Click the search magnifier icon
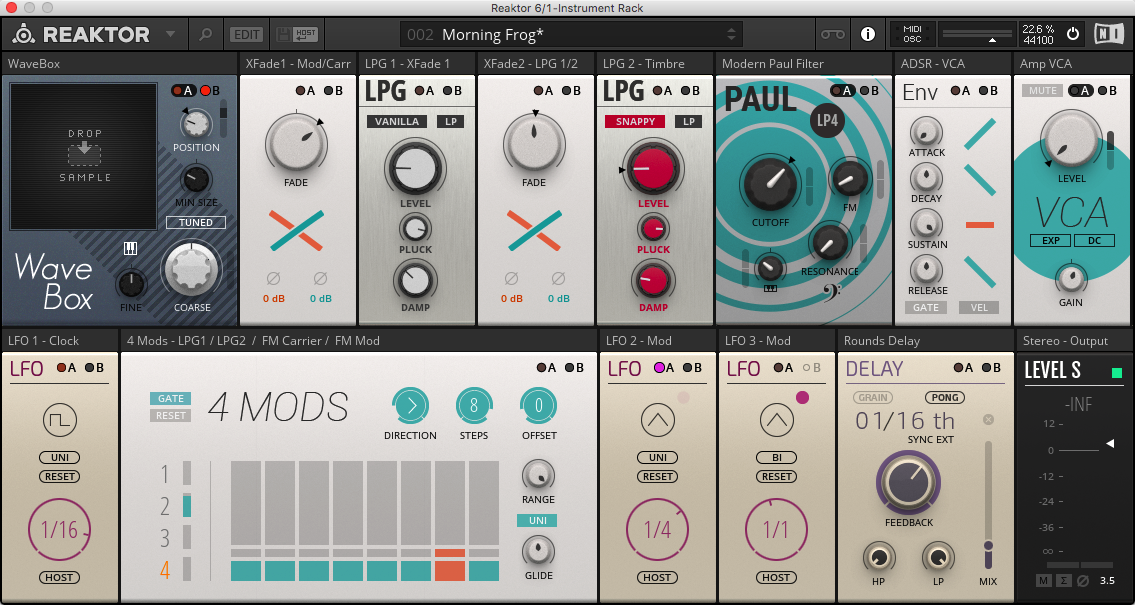 [206, 34]
